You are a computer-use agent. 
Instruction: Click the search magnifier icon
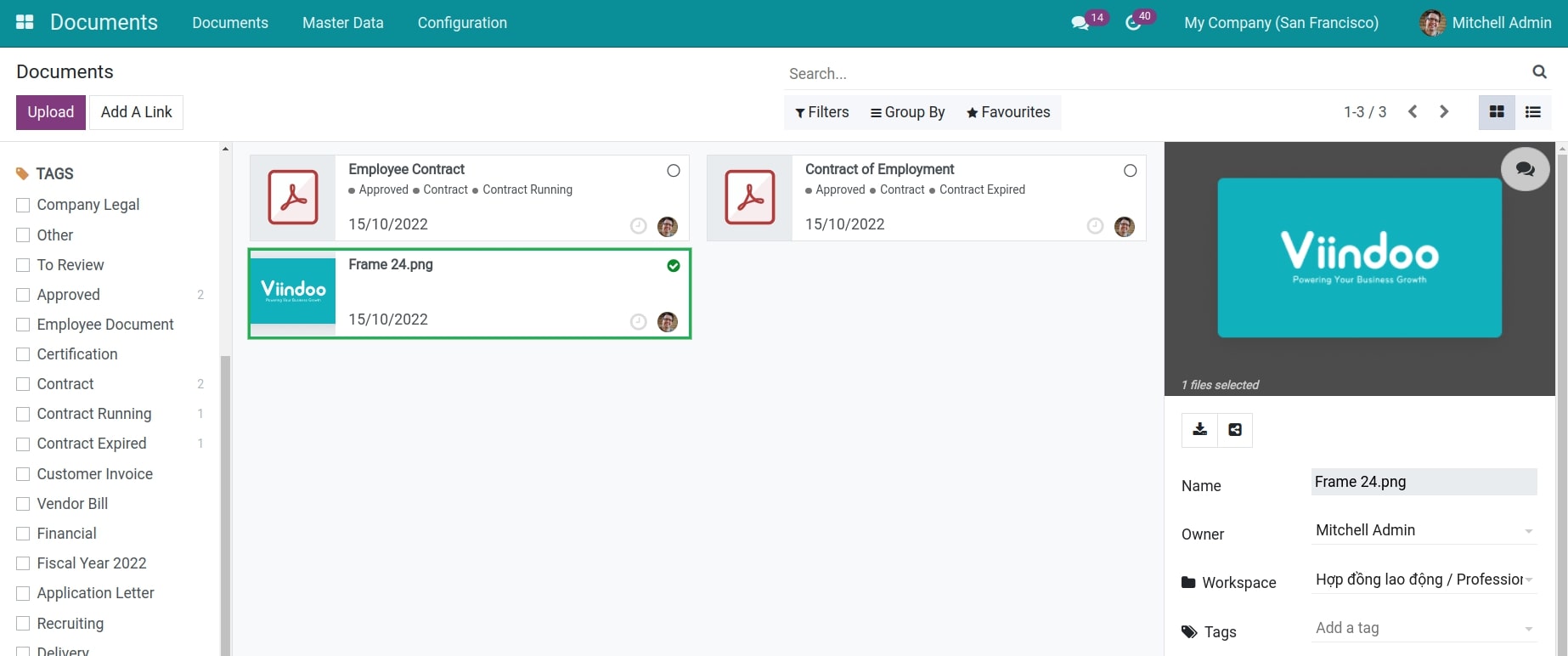(1539, 72)
